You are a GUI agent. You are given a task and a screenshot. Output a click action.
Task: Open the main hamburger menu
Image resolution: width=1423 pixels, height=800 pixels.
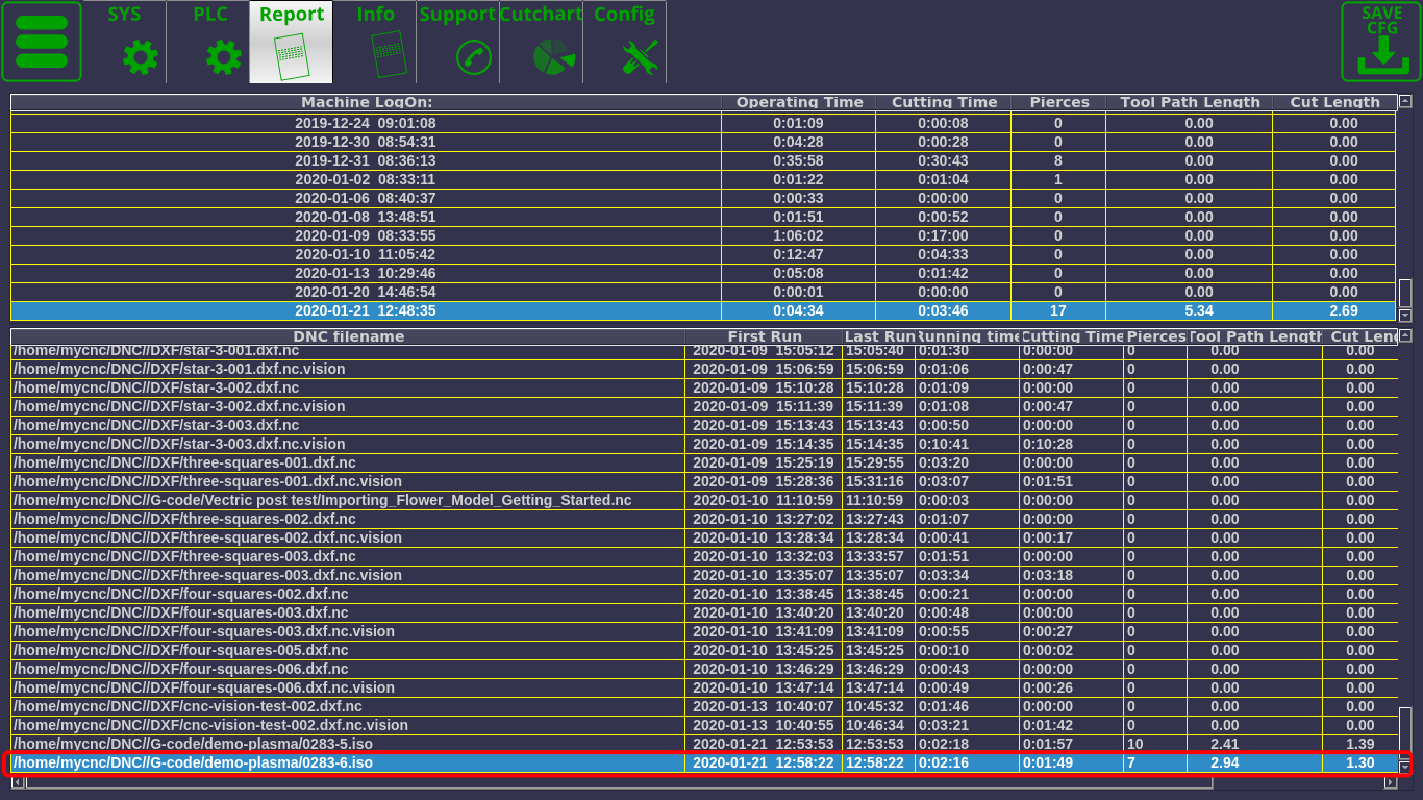[41, 42]
